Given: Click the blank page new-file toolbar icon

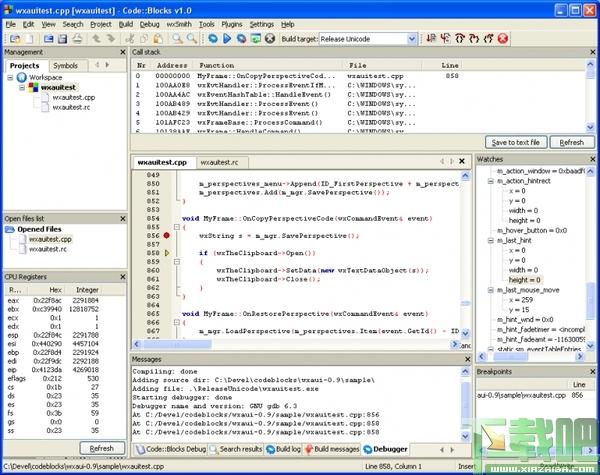Looking at the screenshot, I should tap(29, 39).
